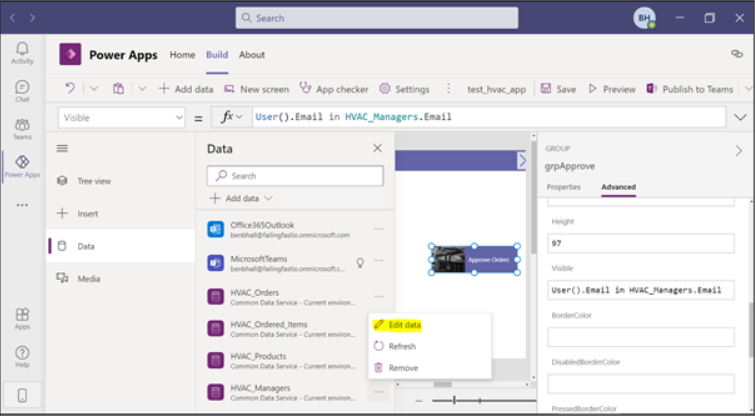The image size is (755, 416).
Task: Open Help in sidebar
Action: (22, 356)
